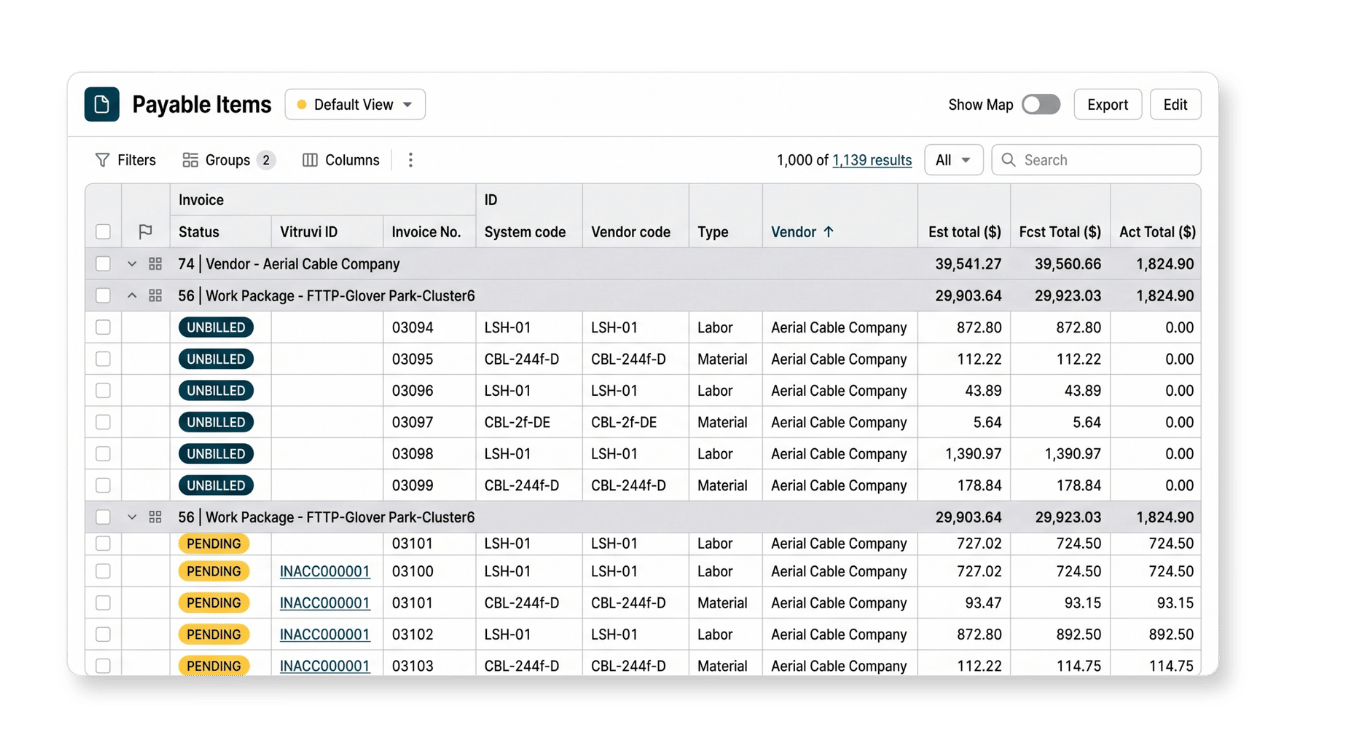
Task: Open the Groups settings
Action: click(x=229, y=160)
